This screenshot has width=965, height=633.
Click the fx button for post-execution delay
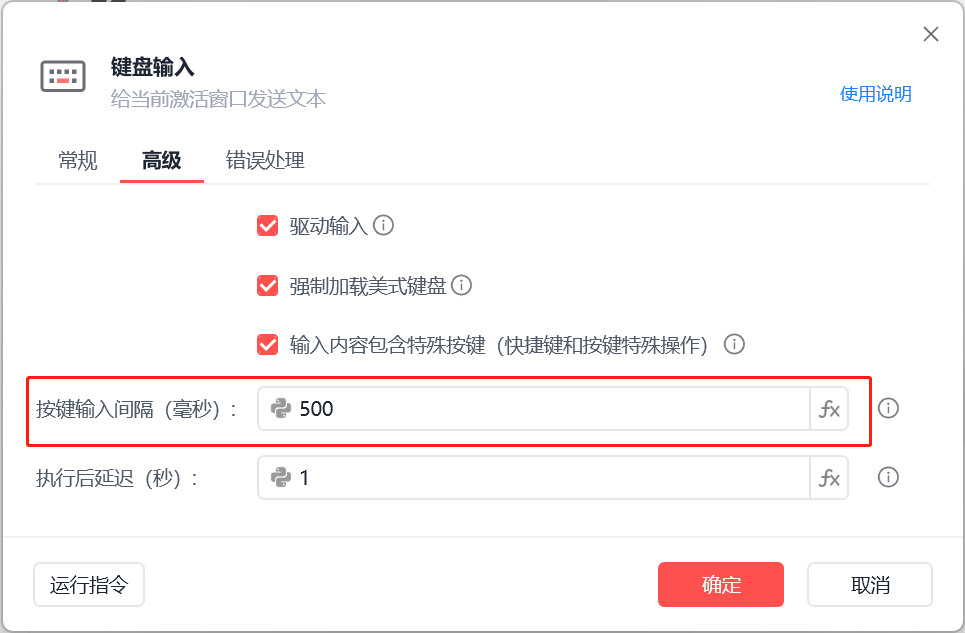click(829, 478)
